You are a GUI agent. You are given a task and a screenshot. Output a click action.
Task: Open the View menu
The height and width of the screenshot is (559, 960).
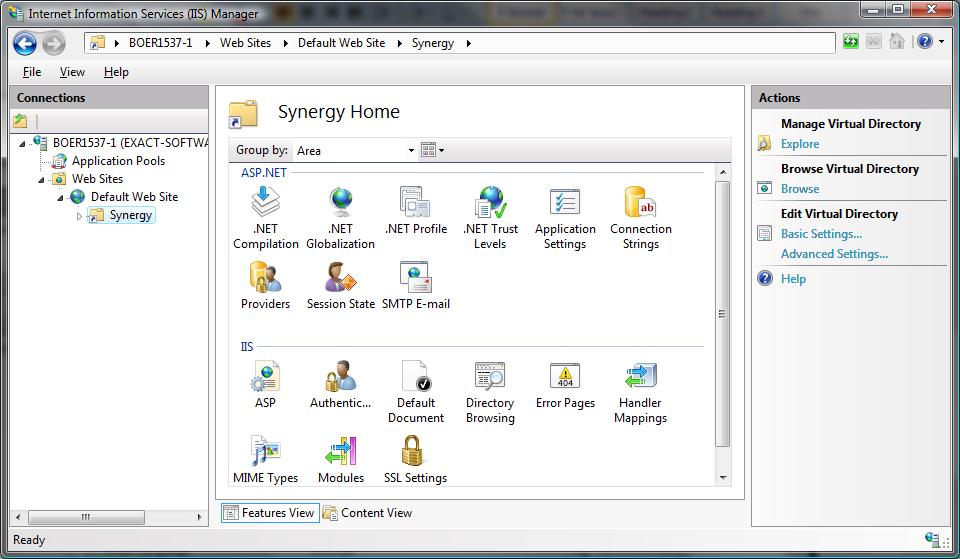click(72, 72)
